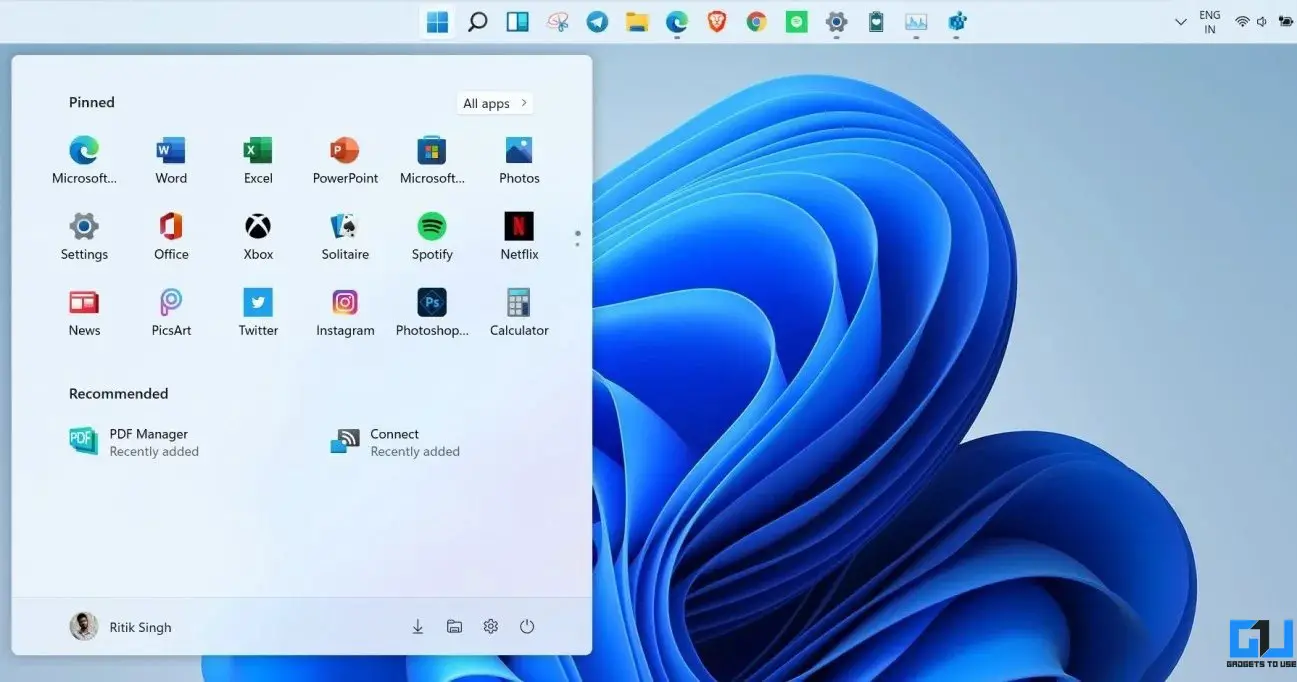
Task: Open Snipping Tool on the taskbar
Action: 557,22
